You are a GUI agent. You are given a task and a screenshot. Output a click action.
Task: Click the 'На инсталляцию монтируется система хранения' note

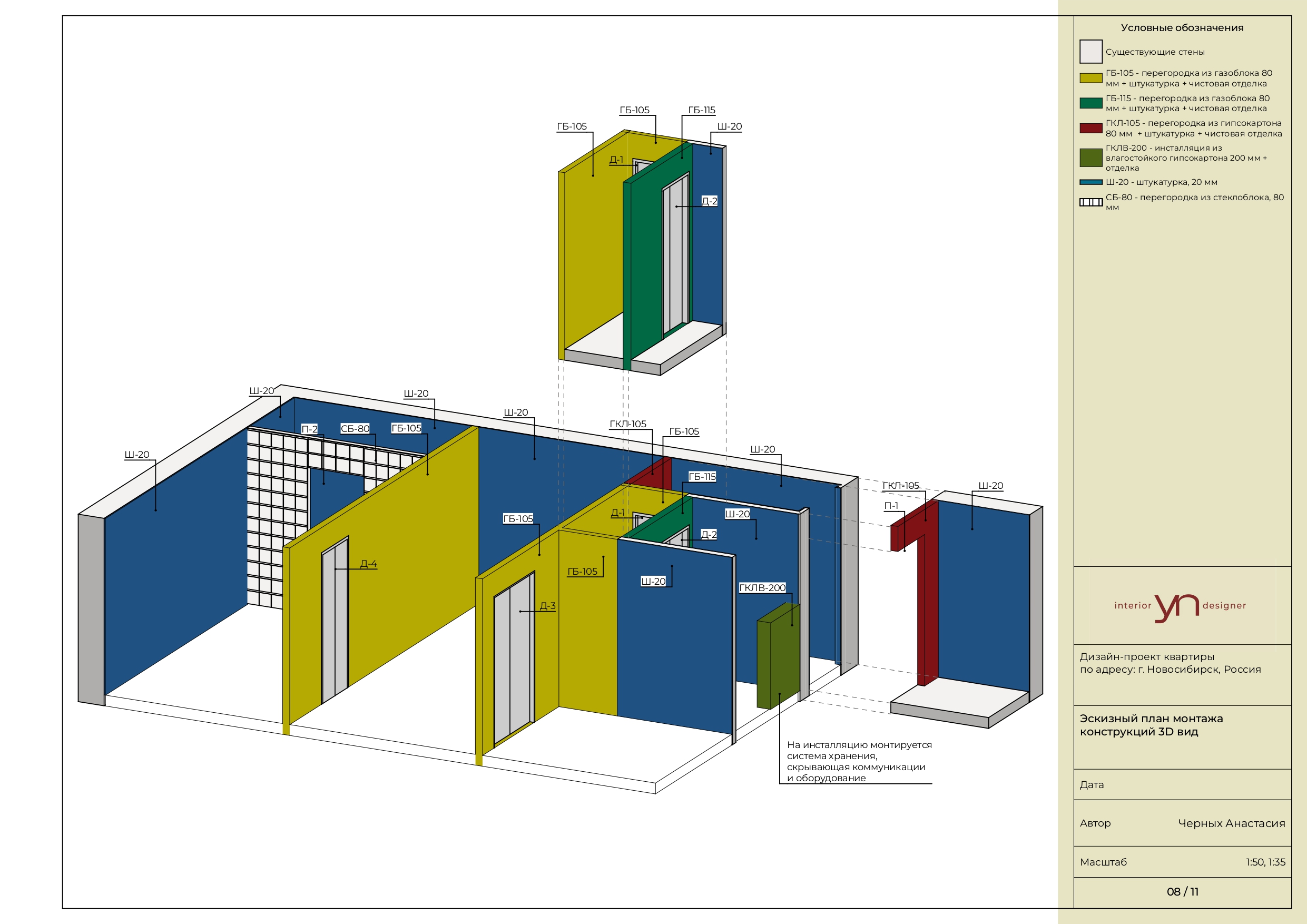(x=859, y=761)
